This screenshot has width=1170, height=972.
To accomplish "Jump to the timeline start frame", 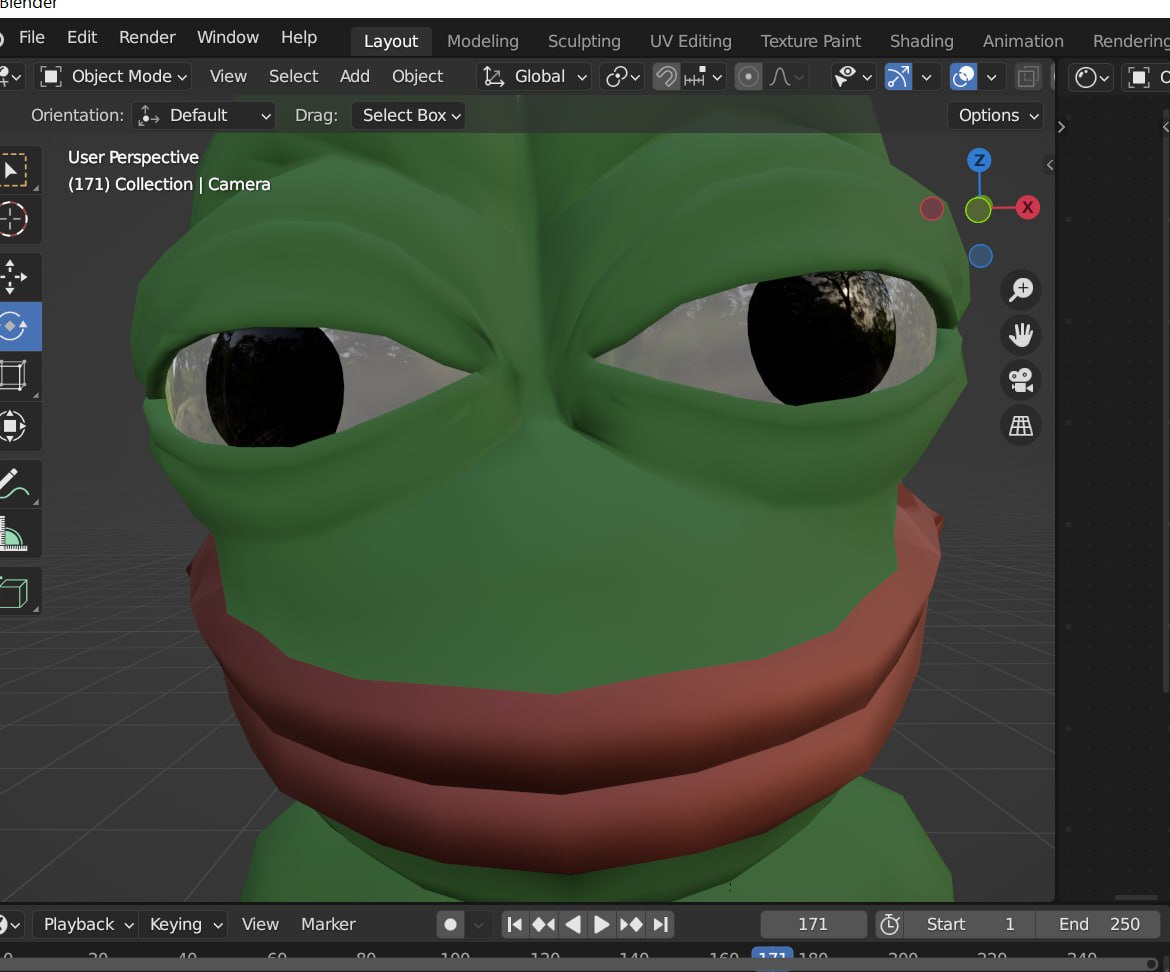I will [x=514, y=924].
